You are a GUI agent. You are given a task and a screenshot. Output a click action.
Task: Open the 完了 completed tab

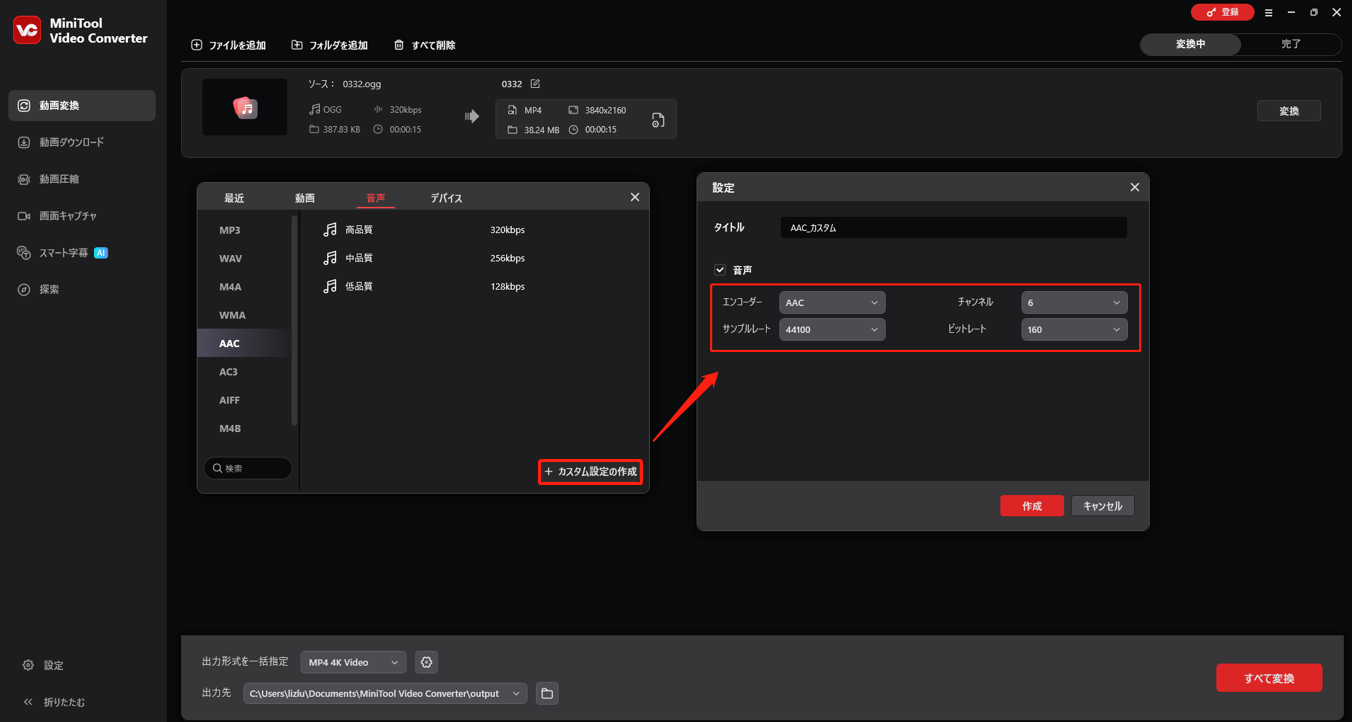point(1291,44)
